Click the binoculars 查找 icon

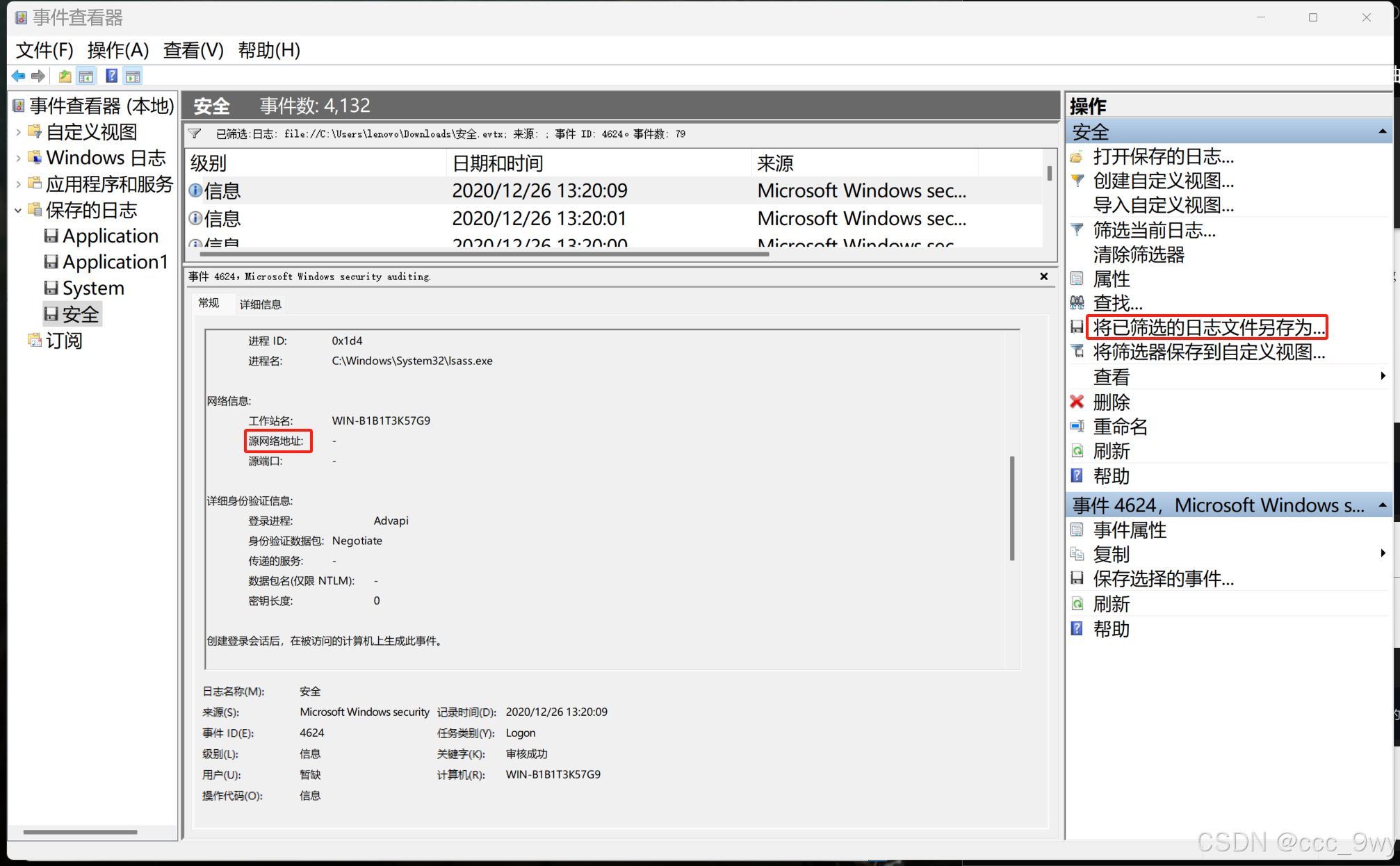(x=1077, y=303)
